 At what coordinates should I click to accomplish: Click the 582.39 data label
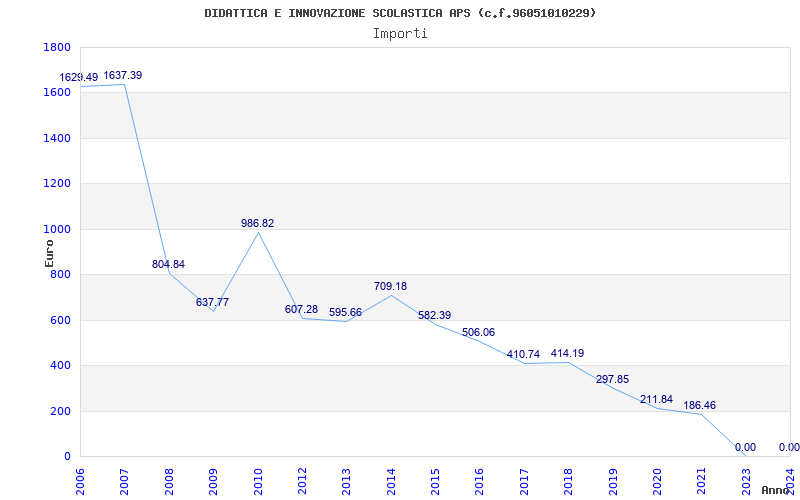click(x=435, y=315)
